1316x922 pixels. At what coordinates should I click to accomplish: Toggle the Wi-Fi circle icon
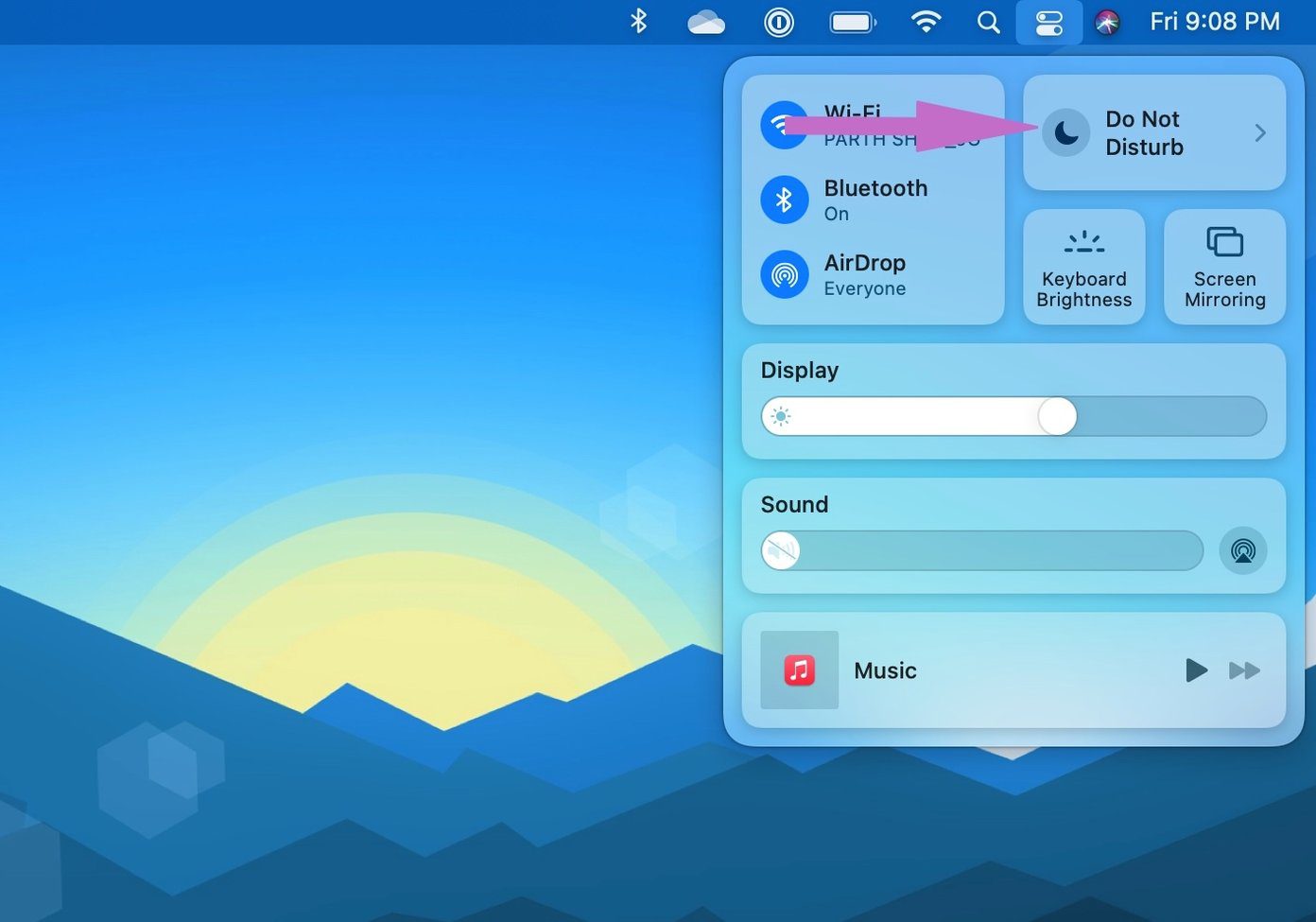click(x=785, y=125)
